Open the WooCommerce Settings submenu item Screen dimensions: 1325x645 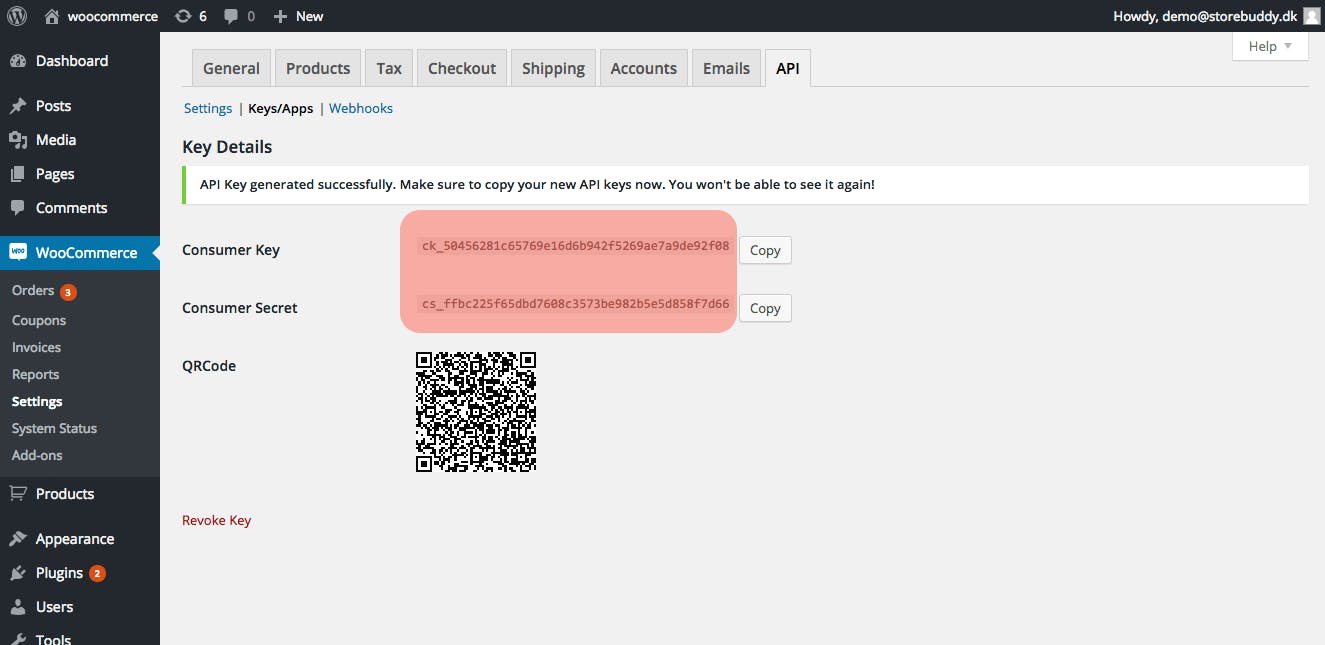(x=37, y=401)
